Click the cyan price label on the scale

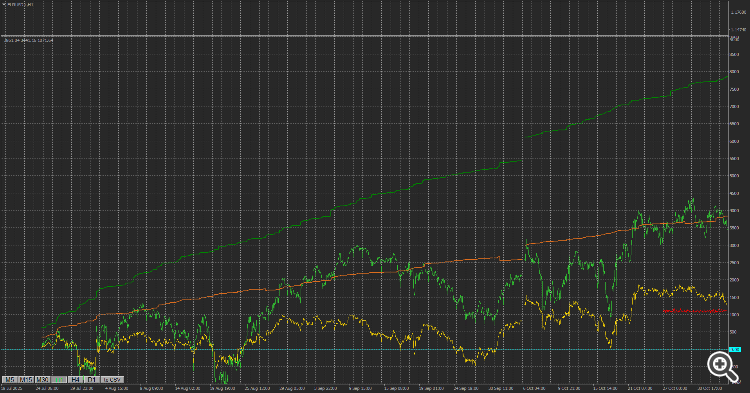pos(735,350)
